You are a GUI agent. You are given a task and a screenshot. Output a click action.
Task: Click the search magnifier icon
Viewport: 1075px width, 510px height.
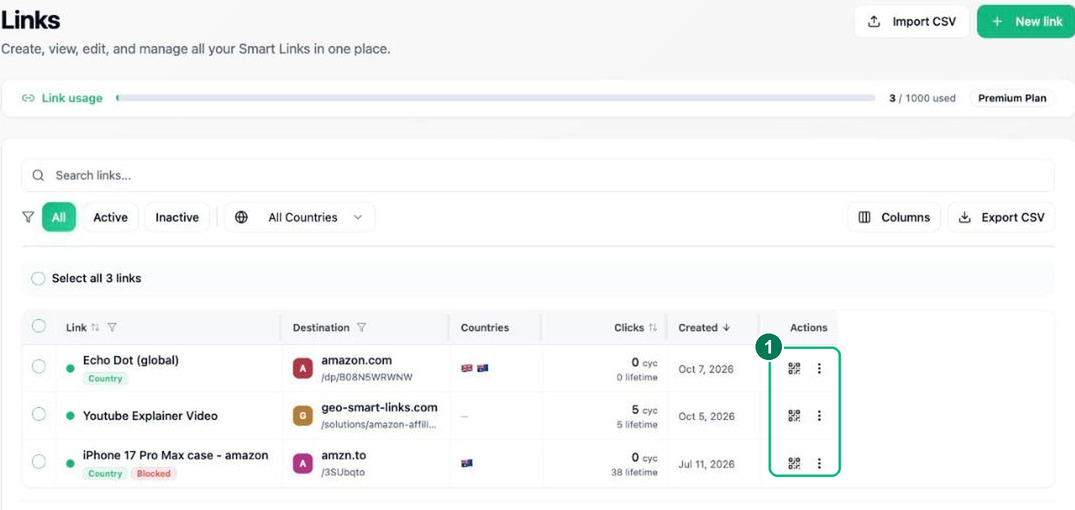coord(38,175)
